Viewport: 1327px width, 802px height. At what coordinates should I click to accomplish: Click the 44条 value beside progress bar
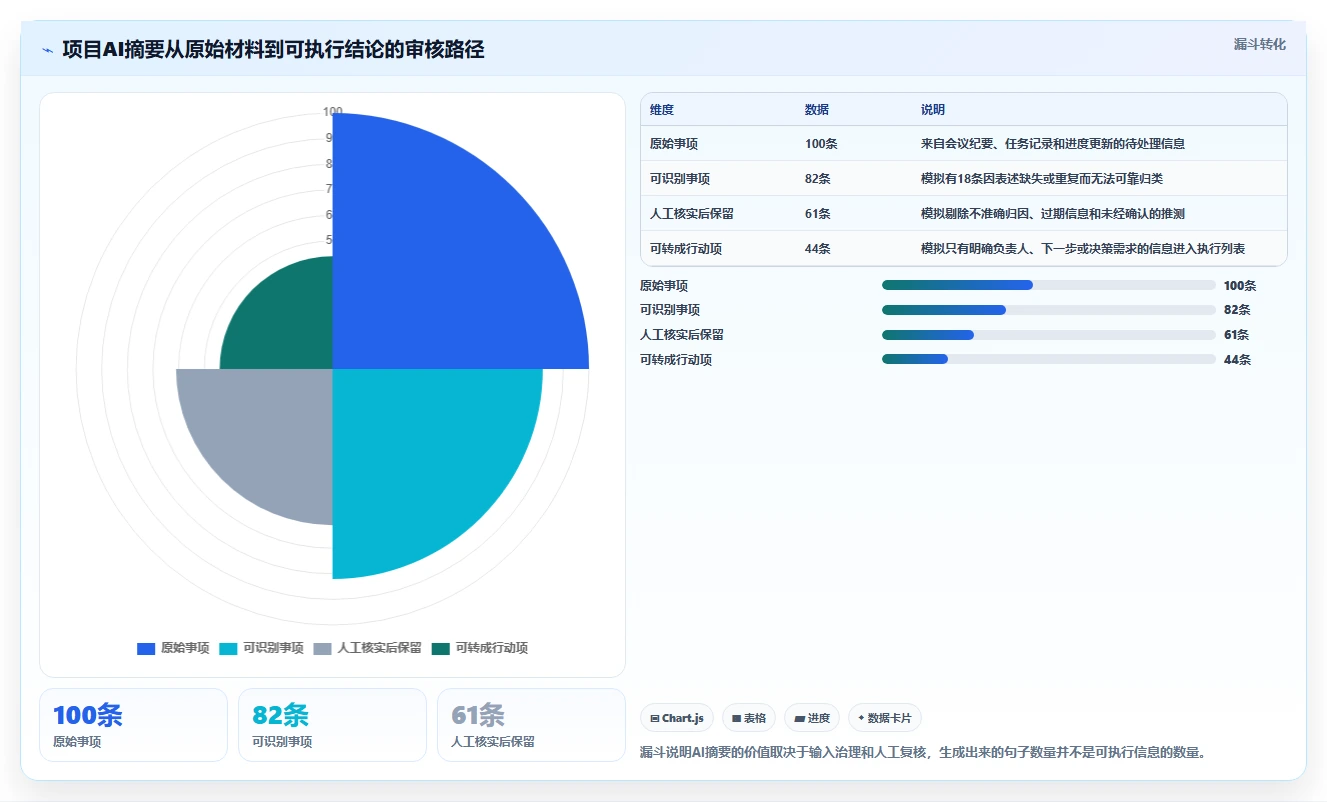(x=1237, y=359)
